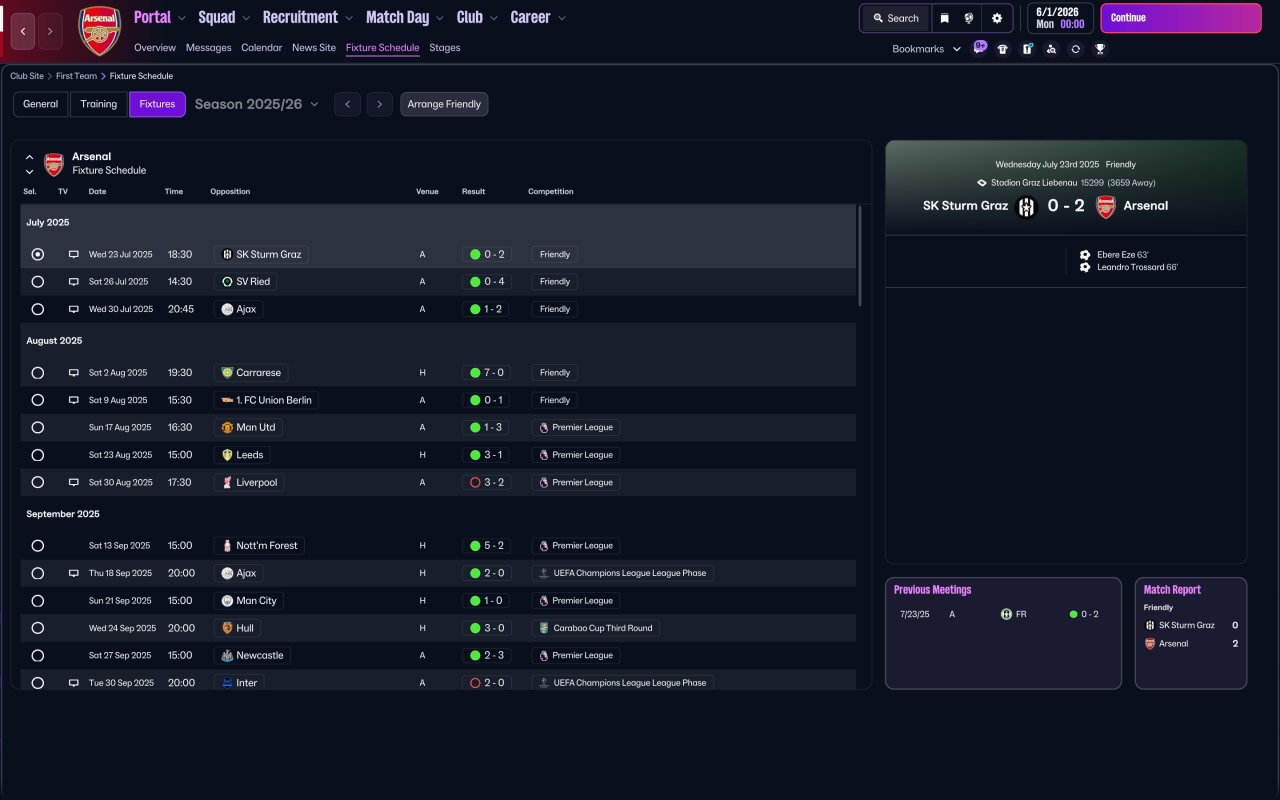
Task: Switch to the Messages tab
Action: pos(208,48)
